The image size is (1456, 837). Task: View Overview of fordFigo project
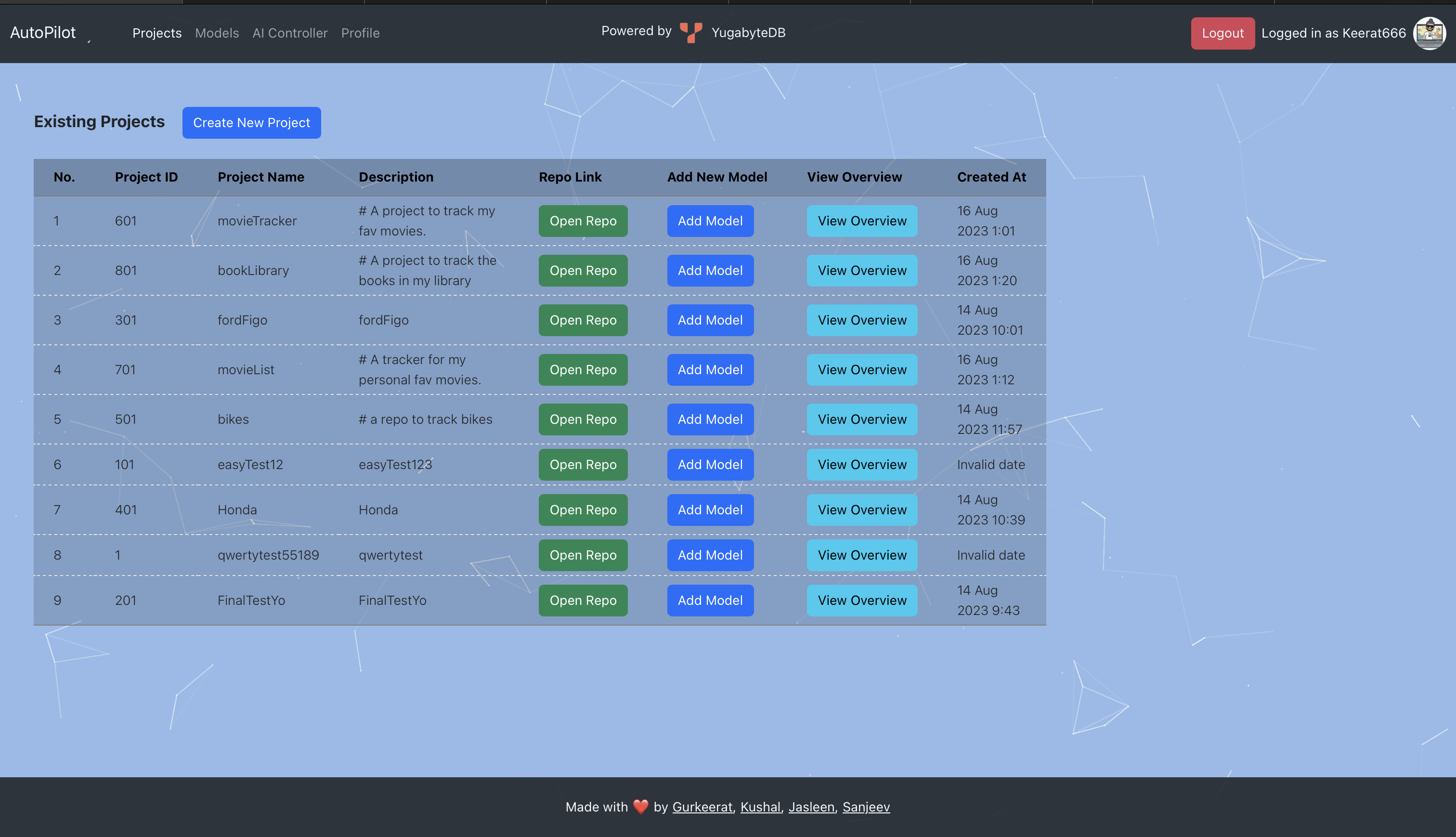[861, 320]
